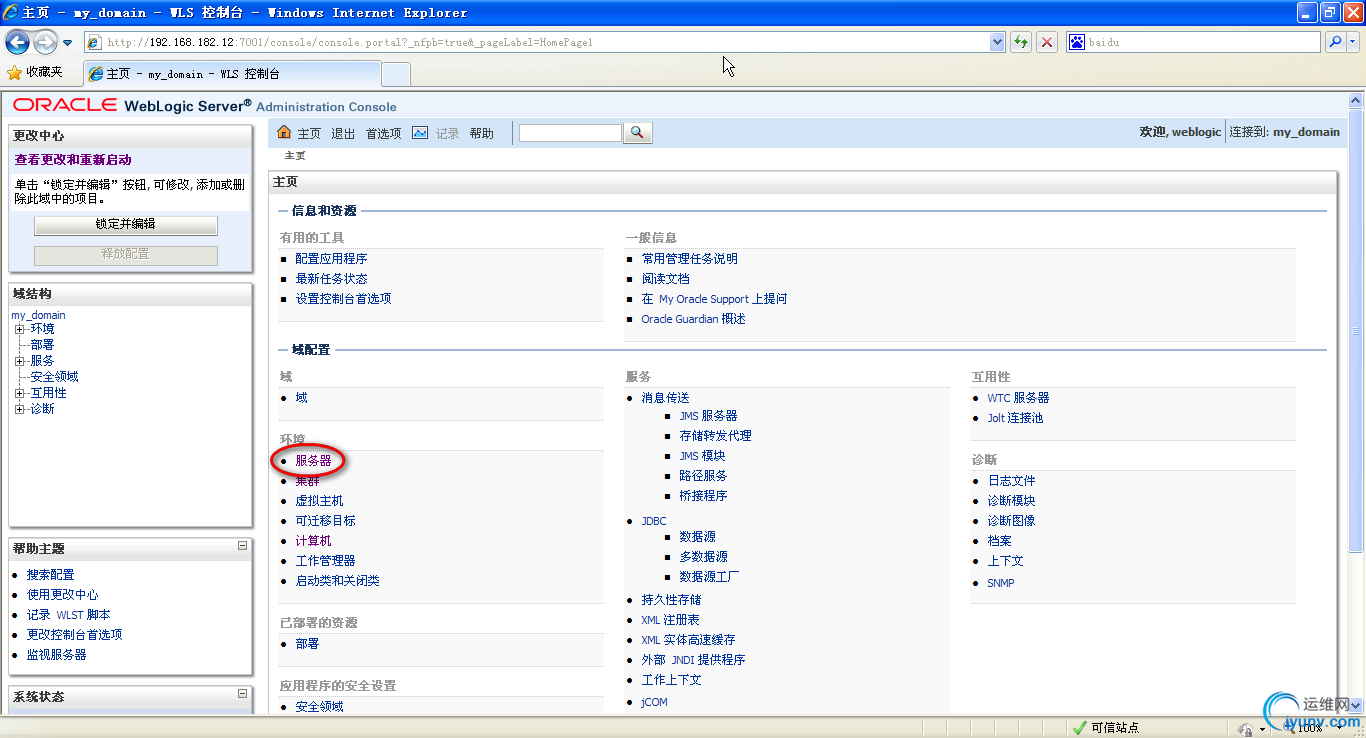
Task: Expand the 互用性 tree node
Action: (19, 393)
